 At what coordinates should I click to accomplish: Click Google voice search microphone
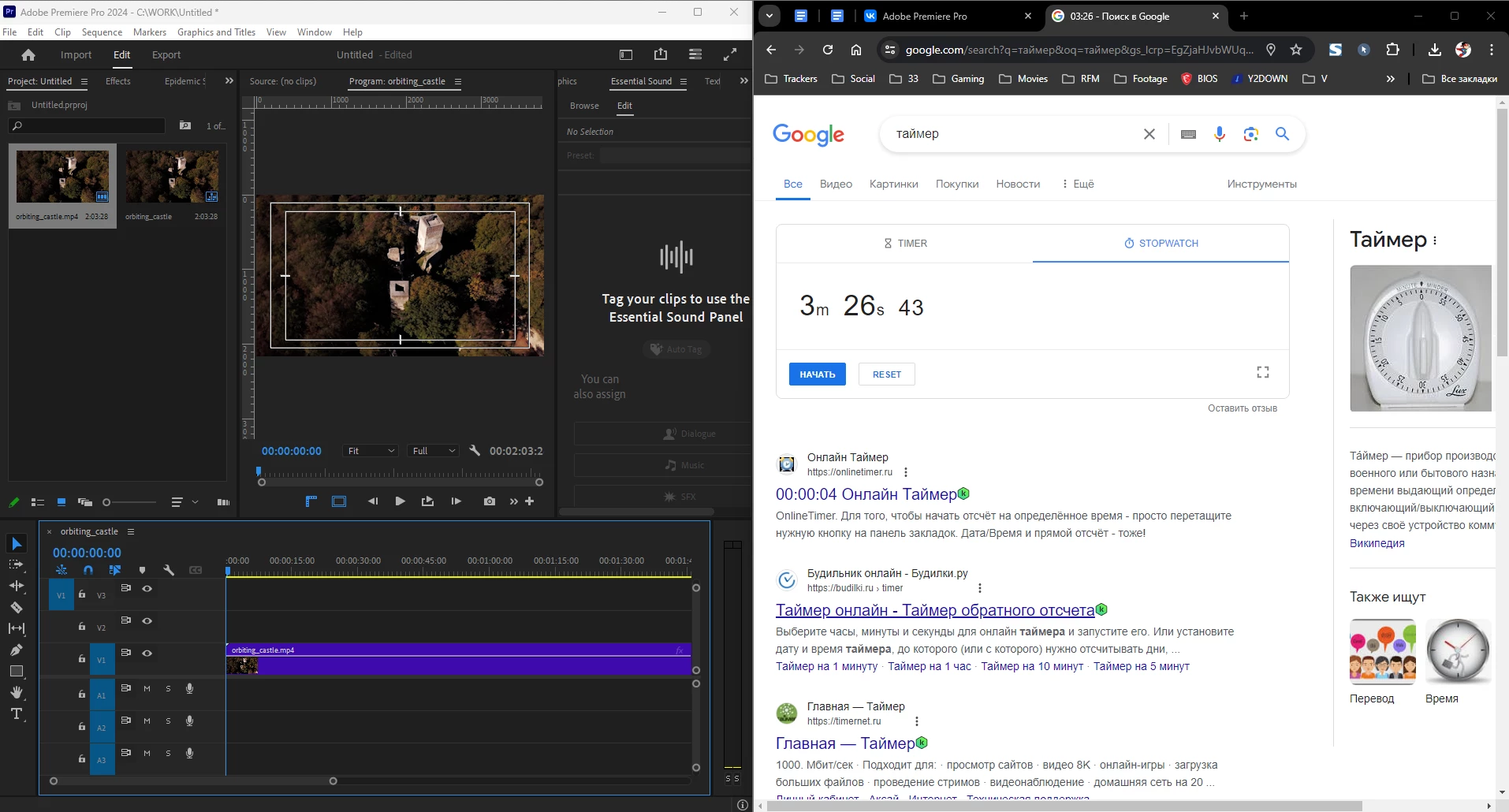pos(1219,134)
